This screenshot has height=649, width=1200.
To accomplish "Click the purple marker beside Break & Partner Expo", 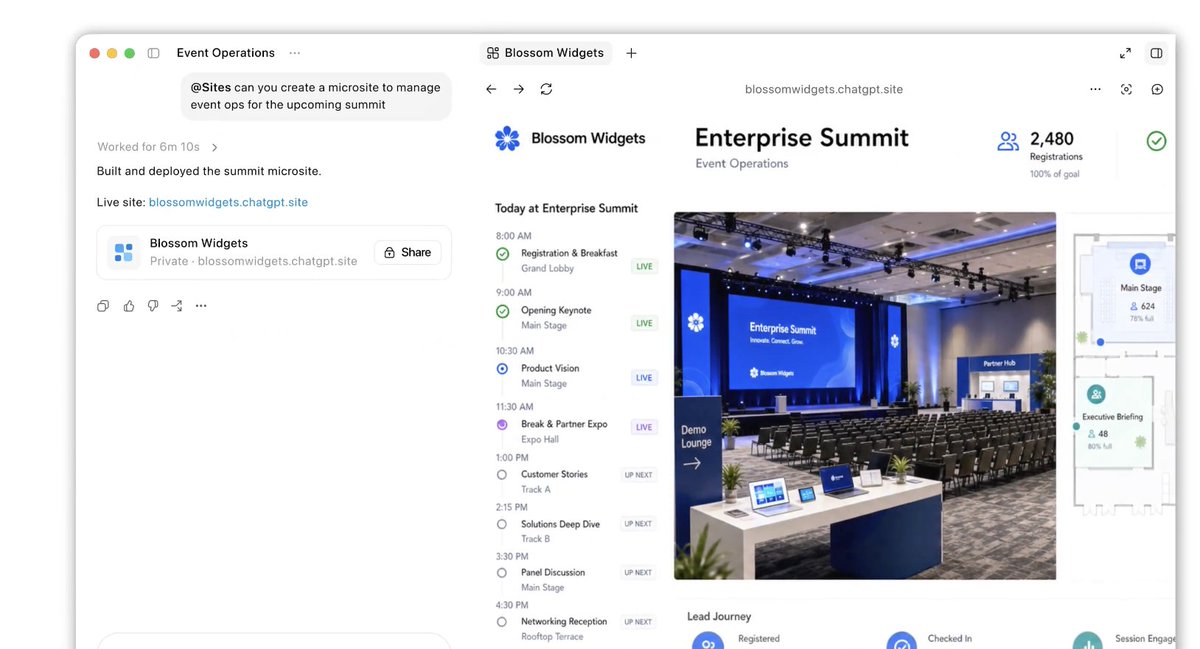I will click(x=502, y=425).
